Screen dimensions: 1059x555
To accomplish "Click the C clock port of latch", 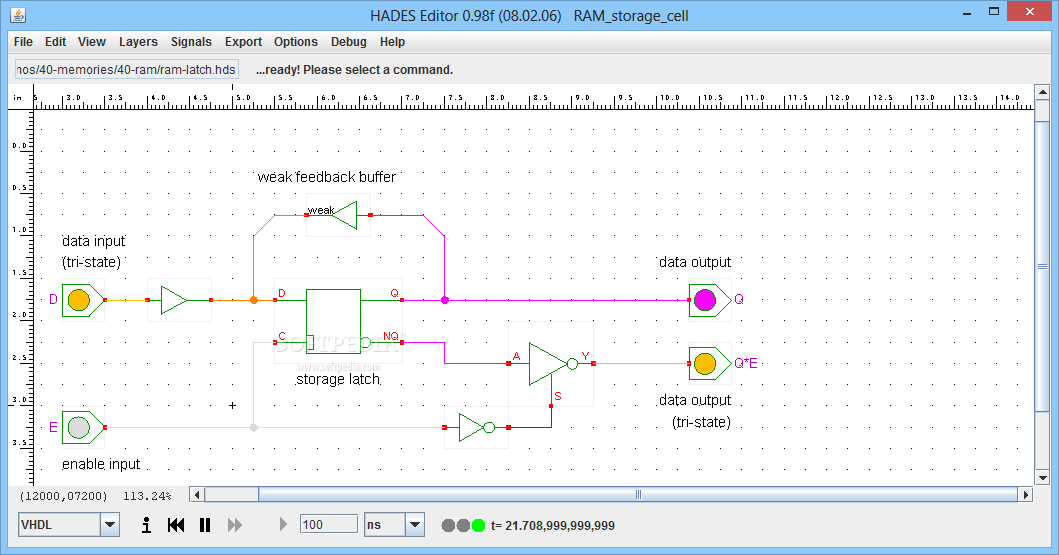I will [x=275, y=342].
